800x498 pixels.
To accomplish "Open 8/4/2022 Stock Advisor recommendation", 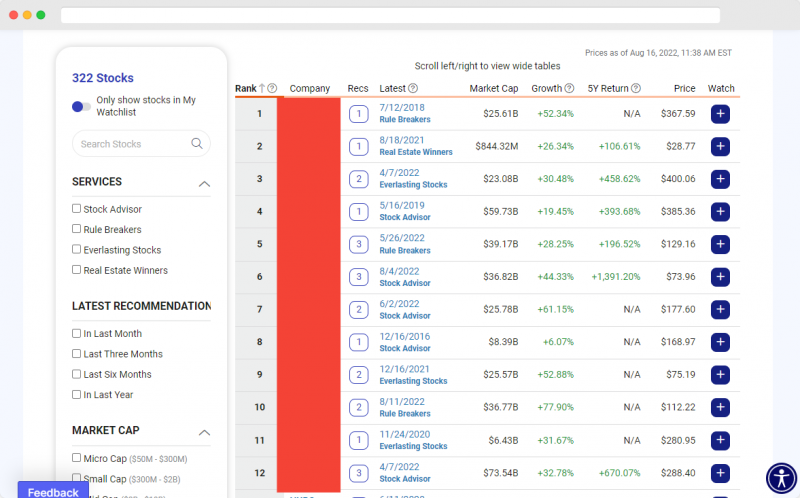I will click(x=405, y=277).
